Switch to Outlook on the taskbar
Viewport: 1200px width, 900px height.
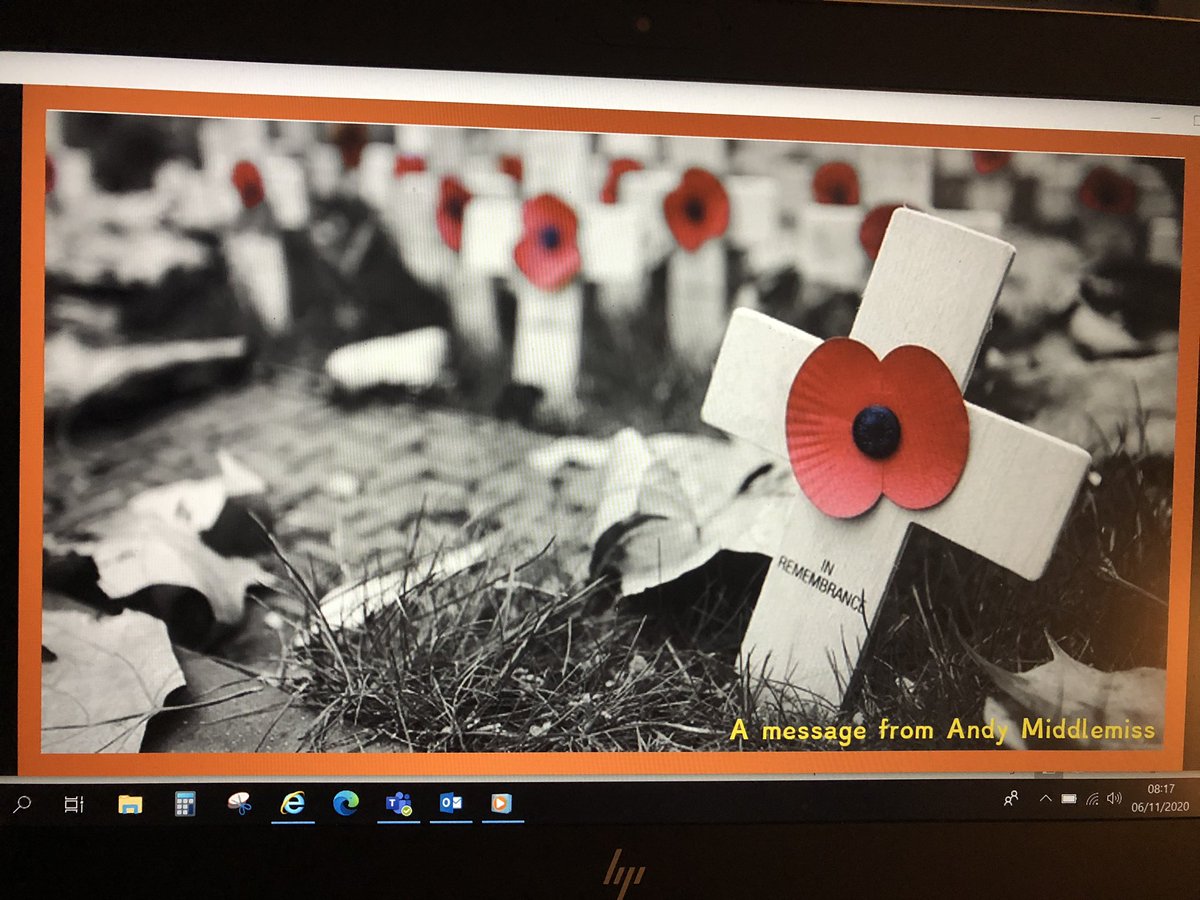(x=450, y=802)
